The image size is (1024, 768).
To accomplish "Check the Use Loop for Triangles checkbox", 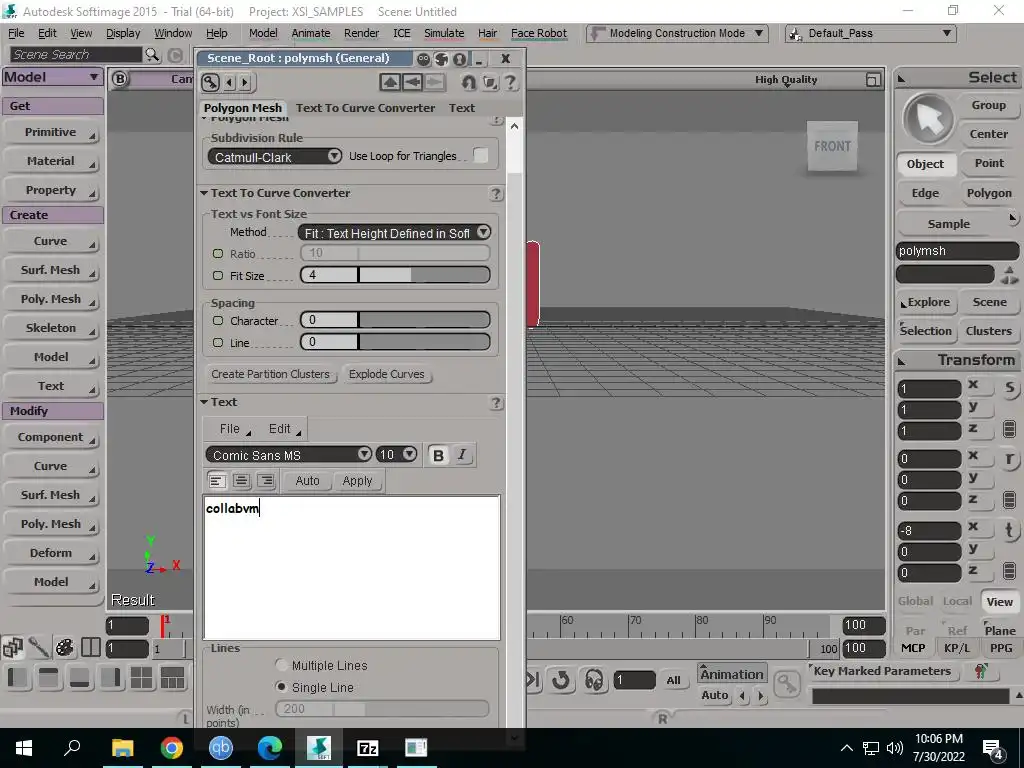I will click(481, 155).
